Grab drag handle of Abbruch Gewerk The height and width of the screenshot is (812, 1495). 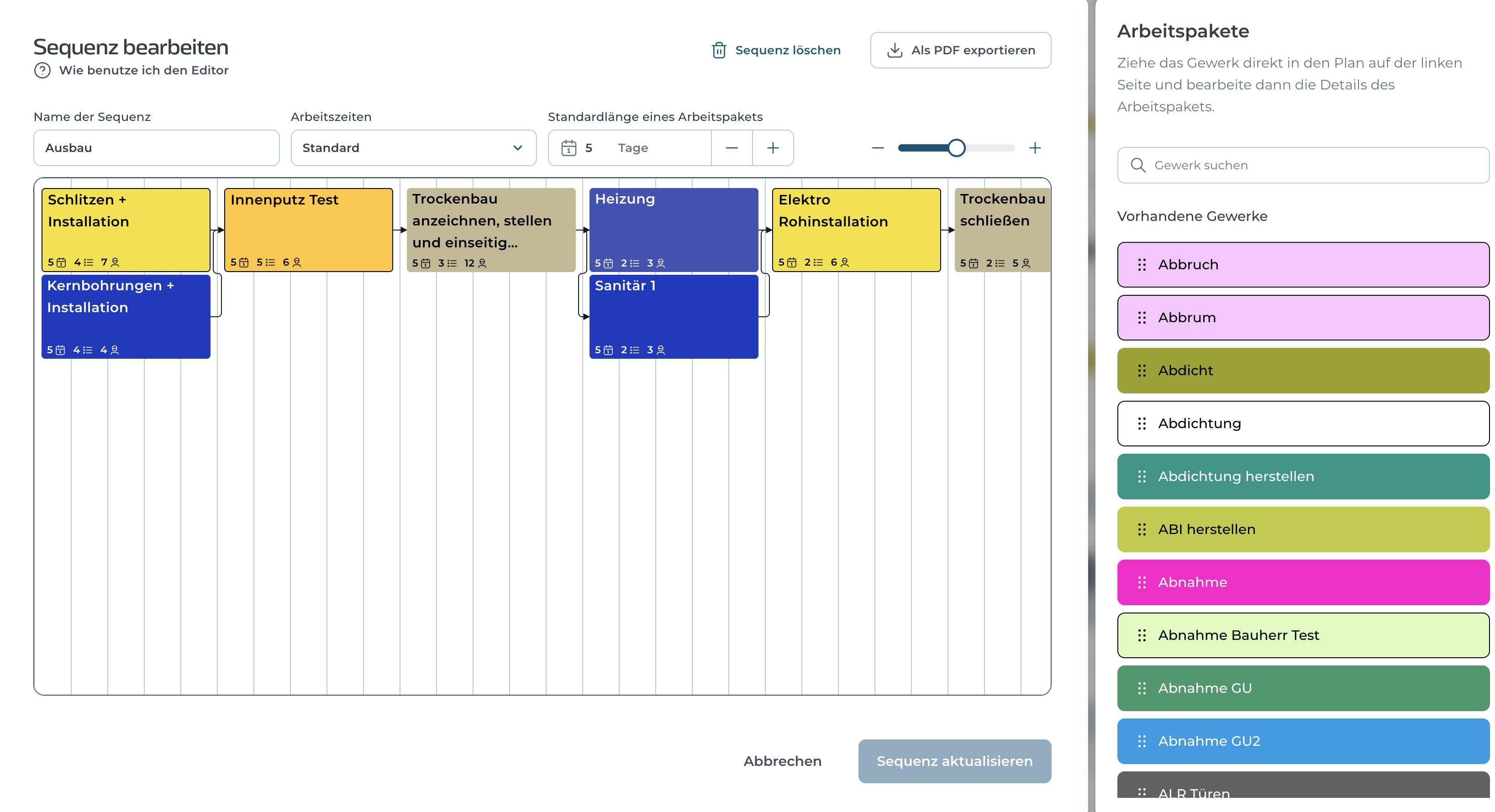(1142, 264)
